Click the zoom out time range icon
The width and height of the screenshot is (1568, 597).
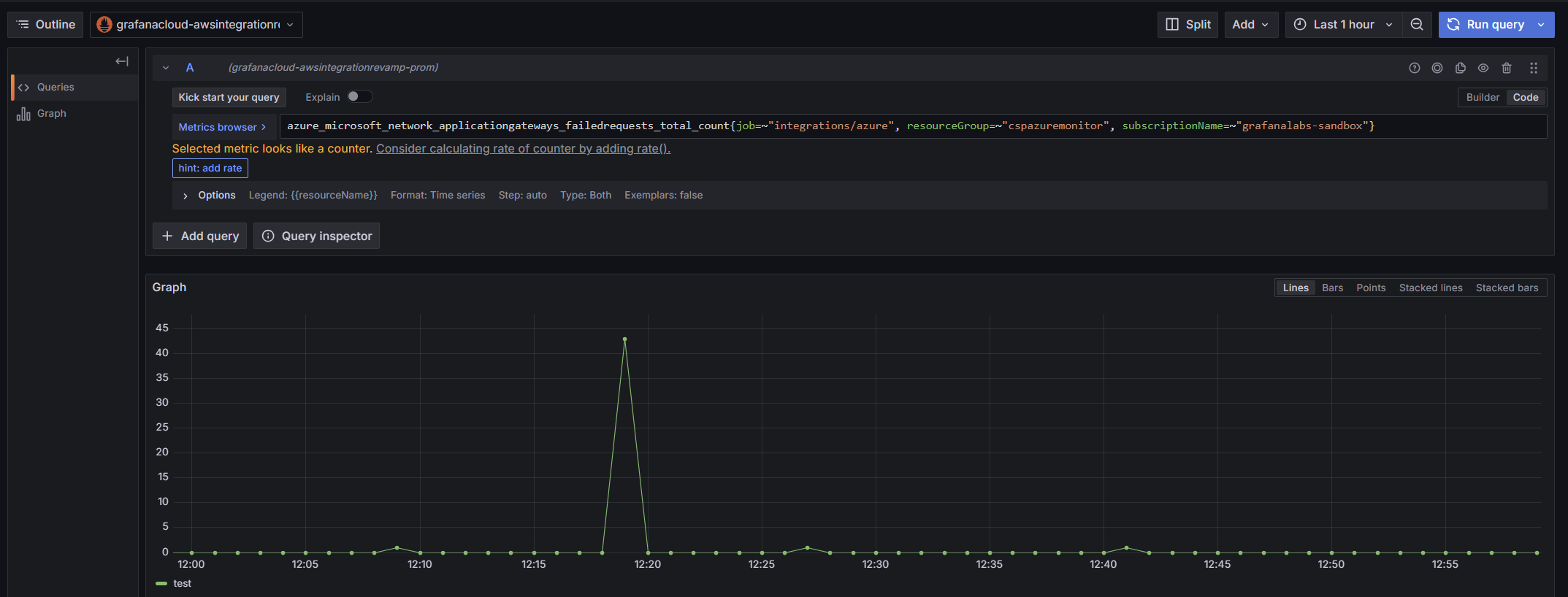point(1416,24)
